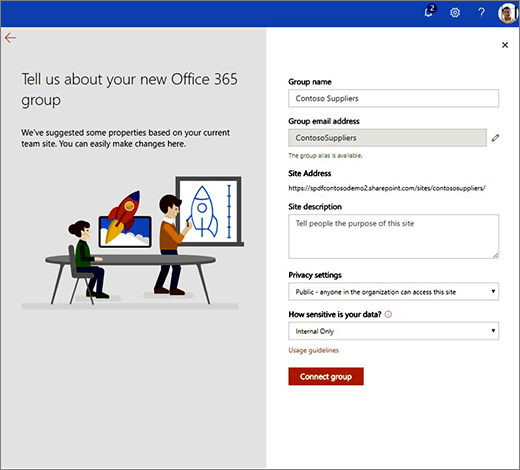Click the Connect group button

tap(326, 376)
